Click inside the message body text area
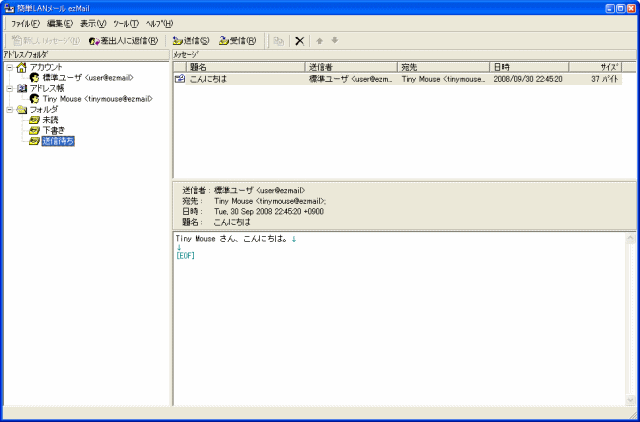This screenshot has height=422, width=640. (400, 320)
